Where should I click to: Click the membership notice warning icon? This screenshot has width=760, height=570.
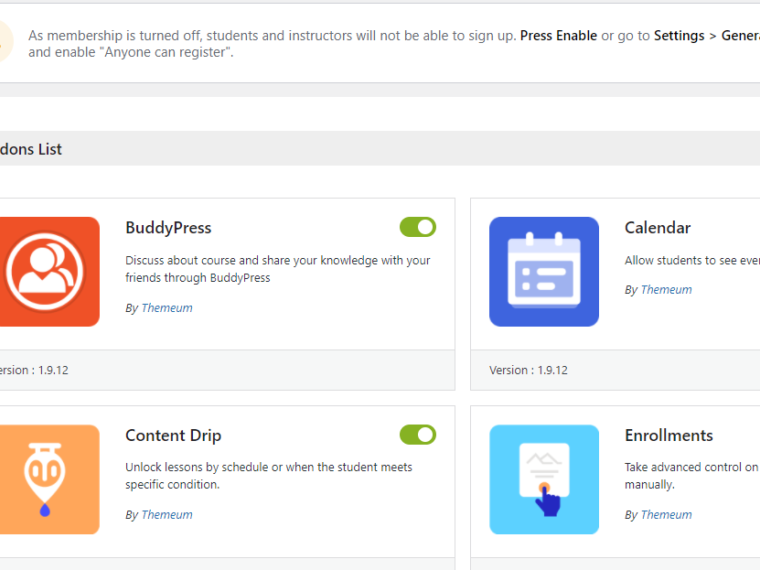pos(5,42)
